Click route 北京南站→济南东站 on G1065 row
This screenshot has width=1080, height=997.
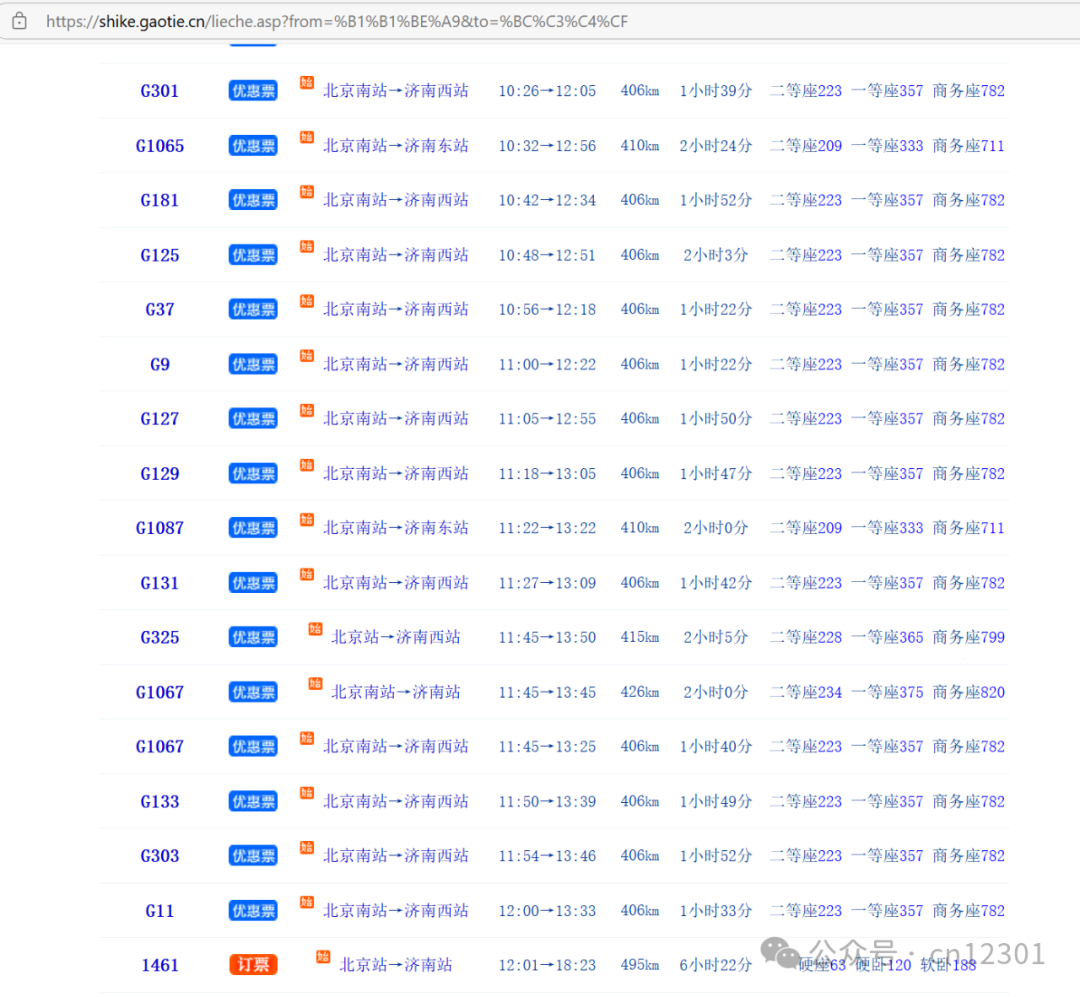tap(396, 146)
